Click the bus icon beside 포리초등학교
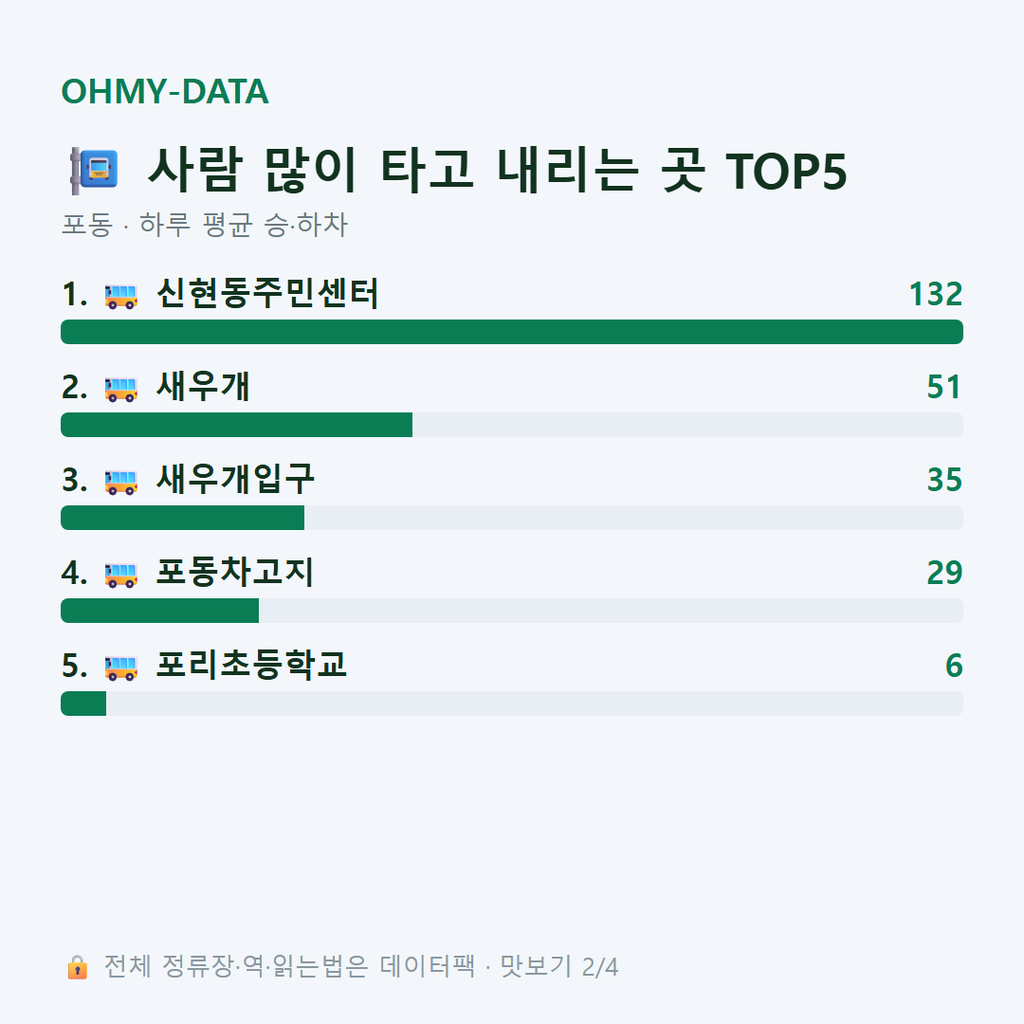Image resolution: width=1024 pixels, height=1024 pixels. tap(121, 667)
